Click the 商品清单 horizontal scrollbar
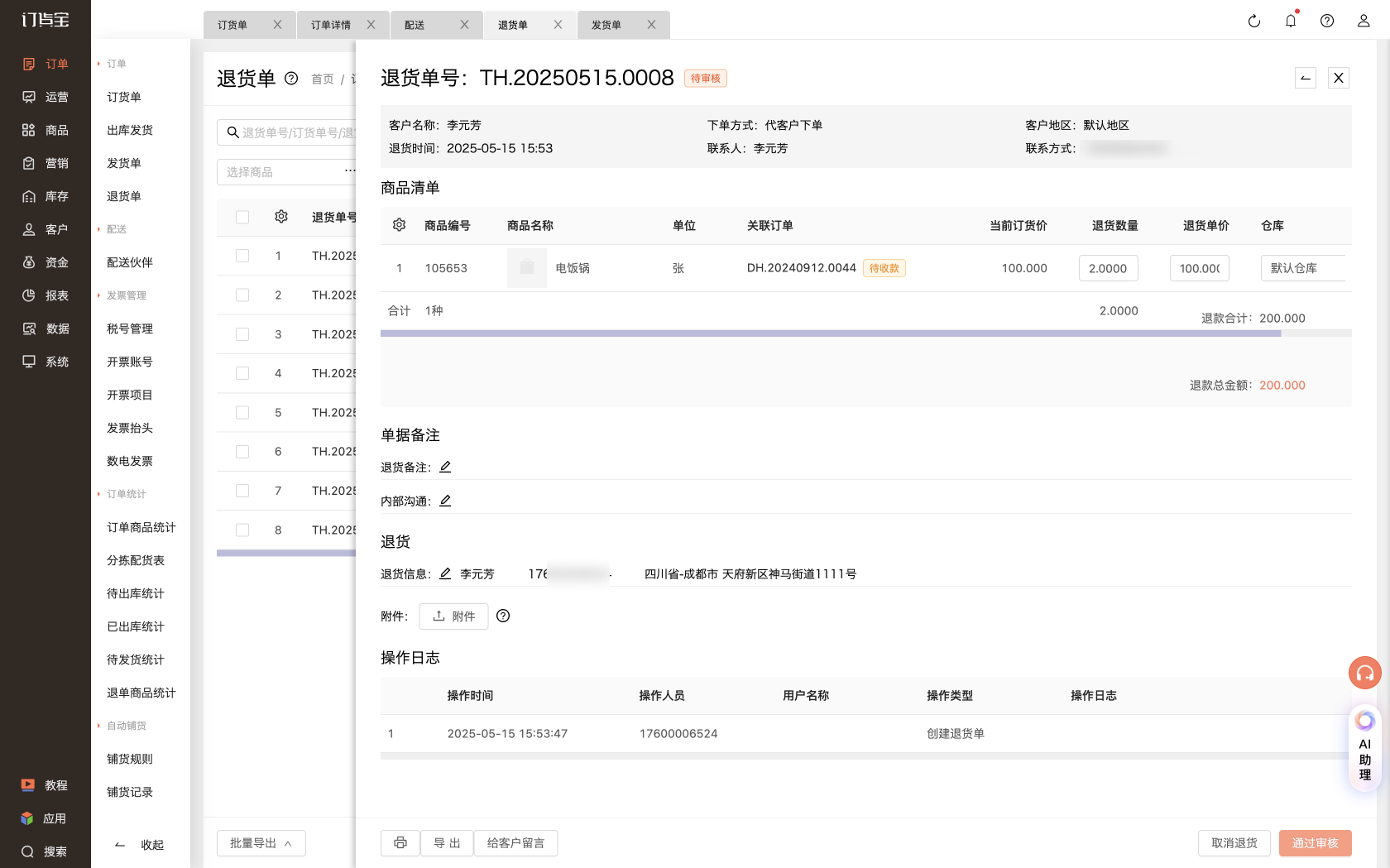 coord(831,333)
